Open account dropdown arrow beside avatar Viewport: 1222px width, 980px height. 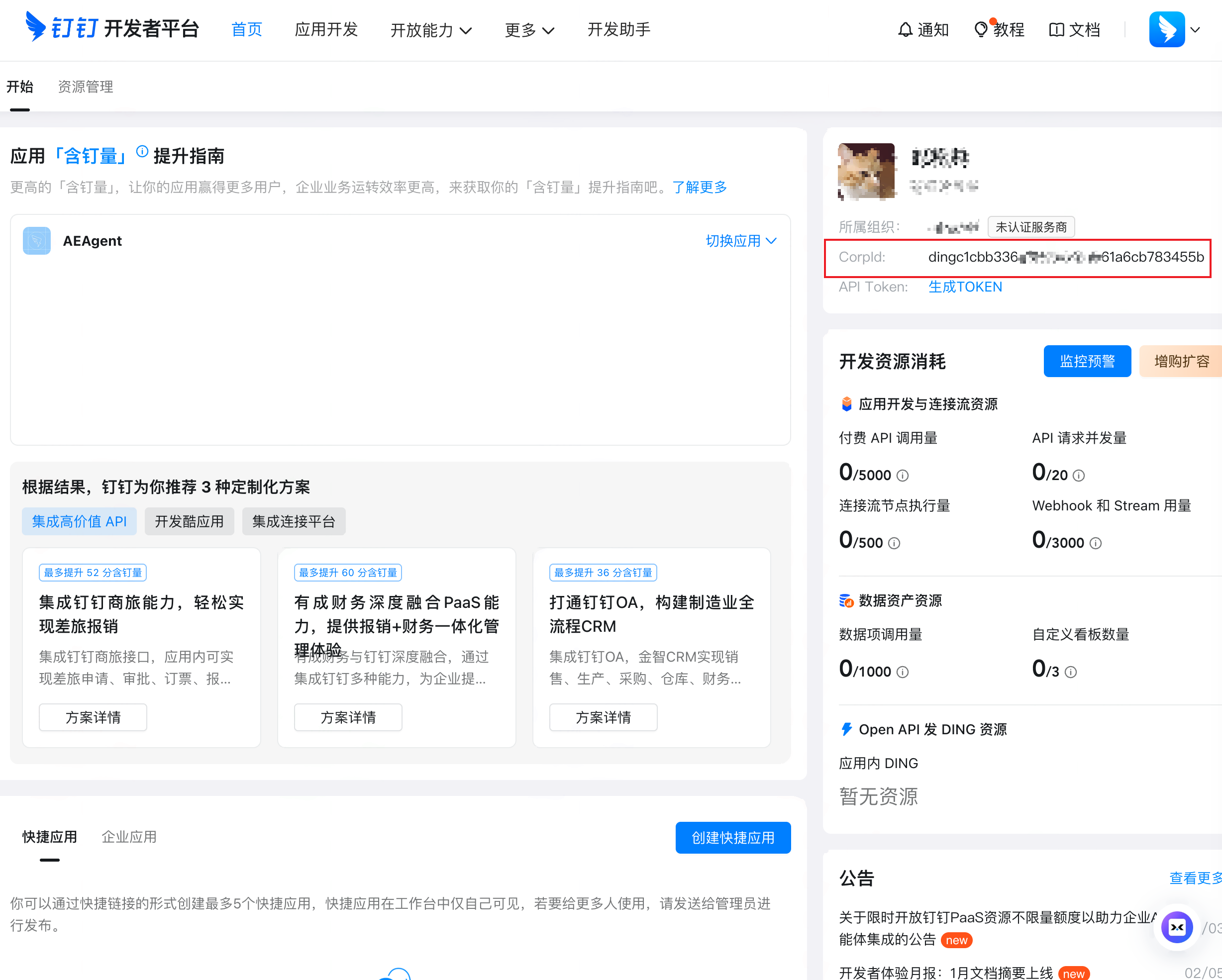1195,30
